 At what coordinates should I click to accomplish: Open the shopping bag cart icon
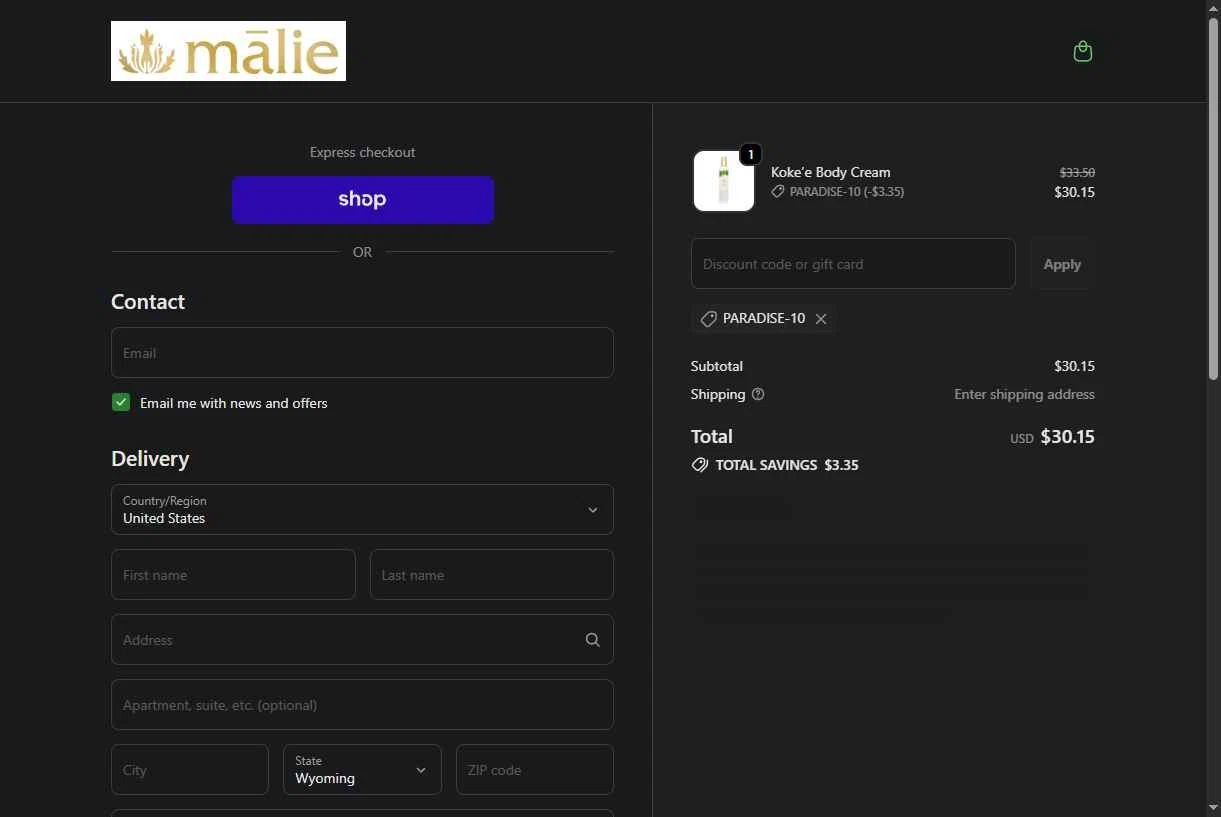[x=1082, y=51]
